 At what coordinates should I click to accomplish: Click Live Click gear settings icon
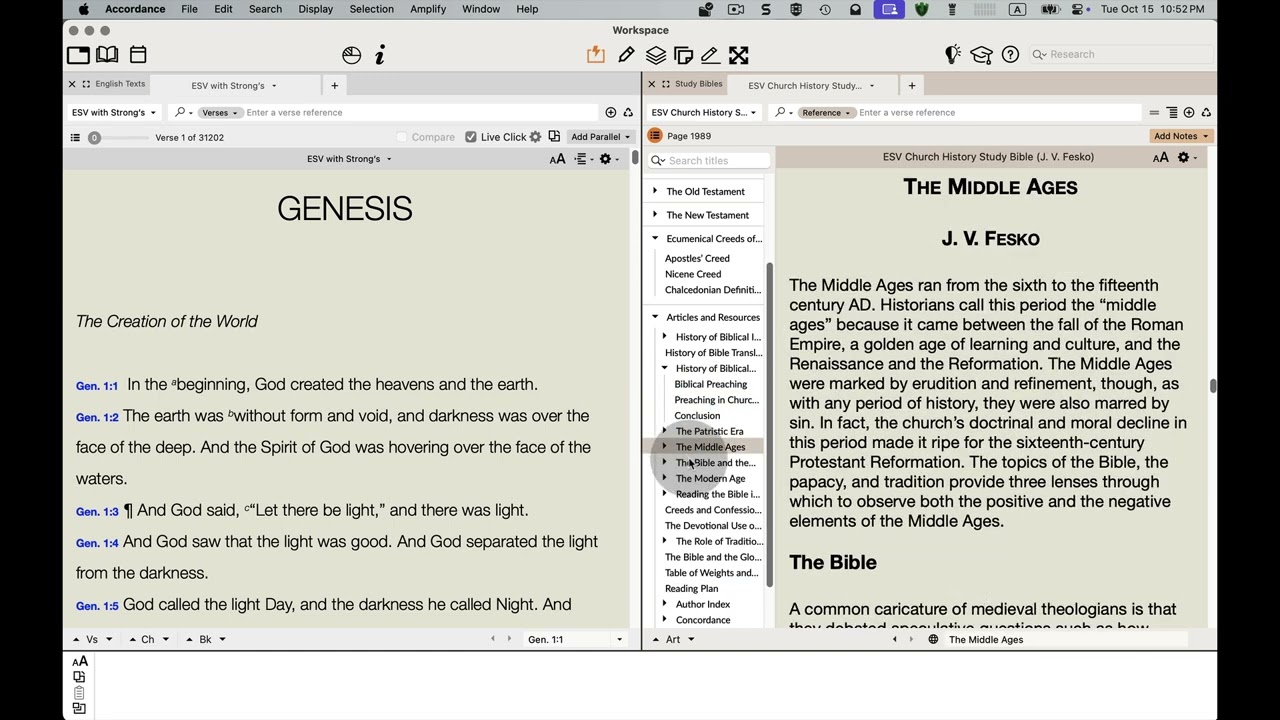(535, 137)
